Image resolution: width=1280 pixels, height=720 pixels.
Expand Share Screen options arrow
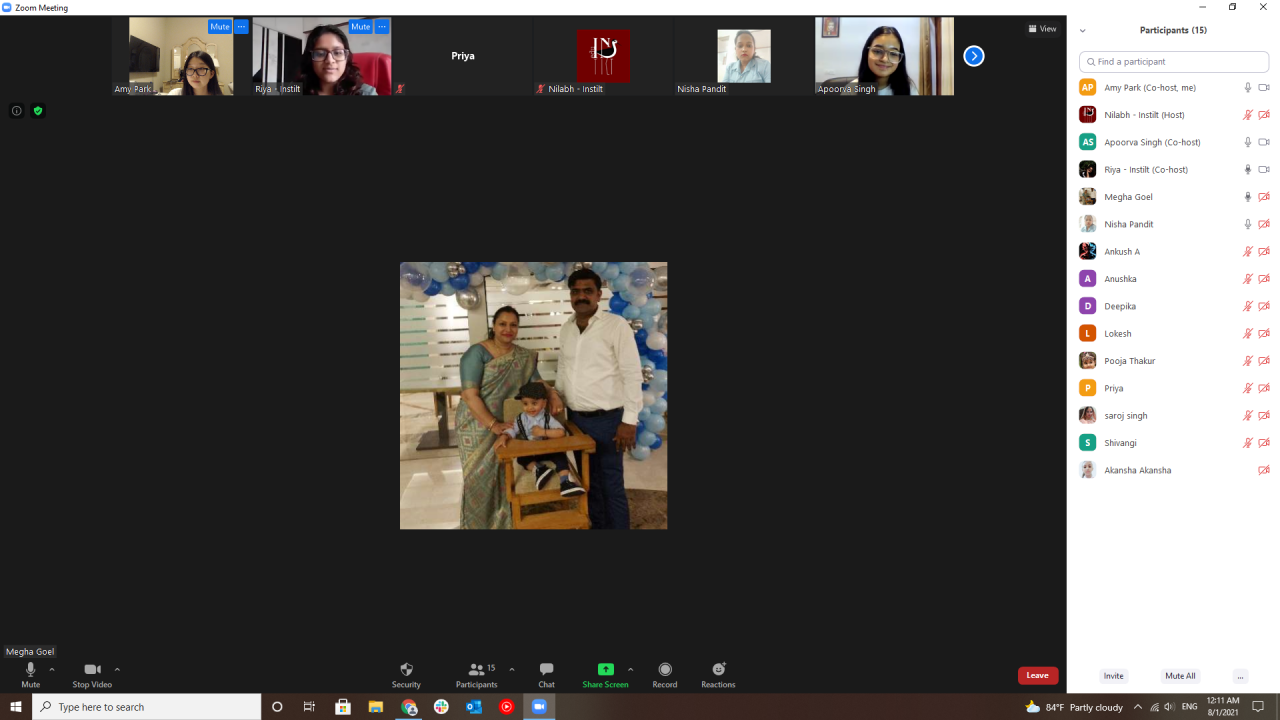630,669
